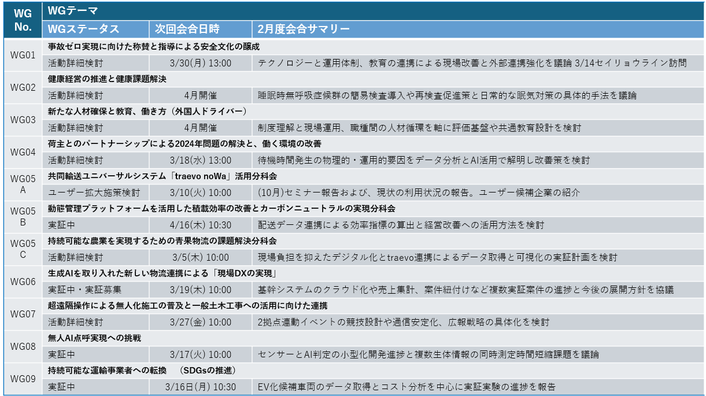Click WG02 next meeting cell 4月開催
Screen dimensions: 706x396
pyautogui.click(x=200, y=95)
